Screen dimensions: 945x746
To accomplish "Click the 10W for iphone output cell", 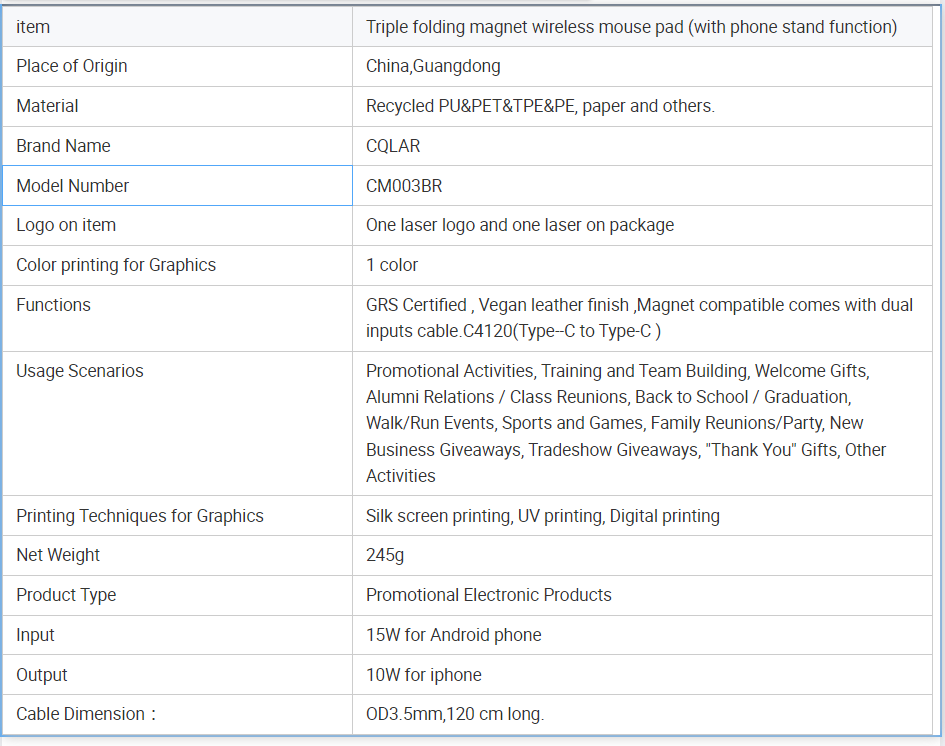I will coord(642,675).
